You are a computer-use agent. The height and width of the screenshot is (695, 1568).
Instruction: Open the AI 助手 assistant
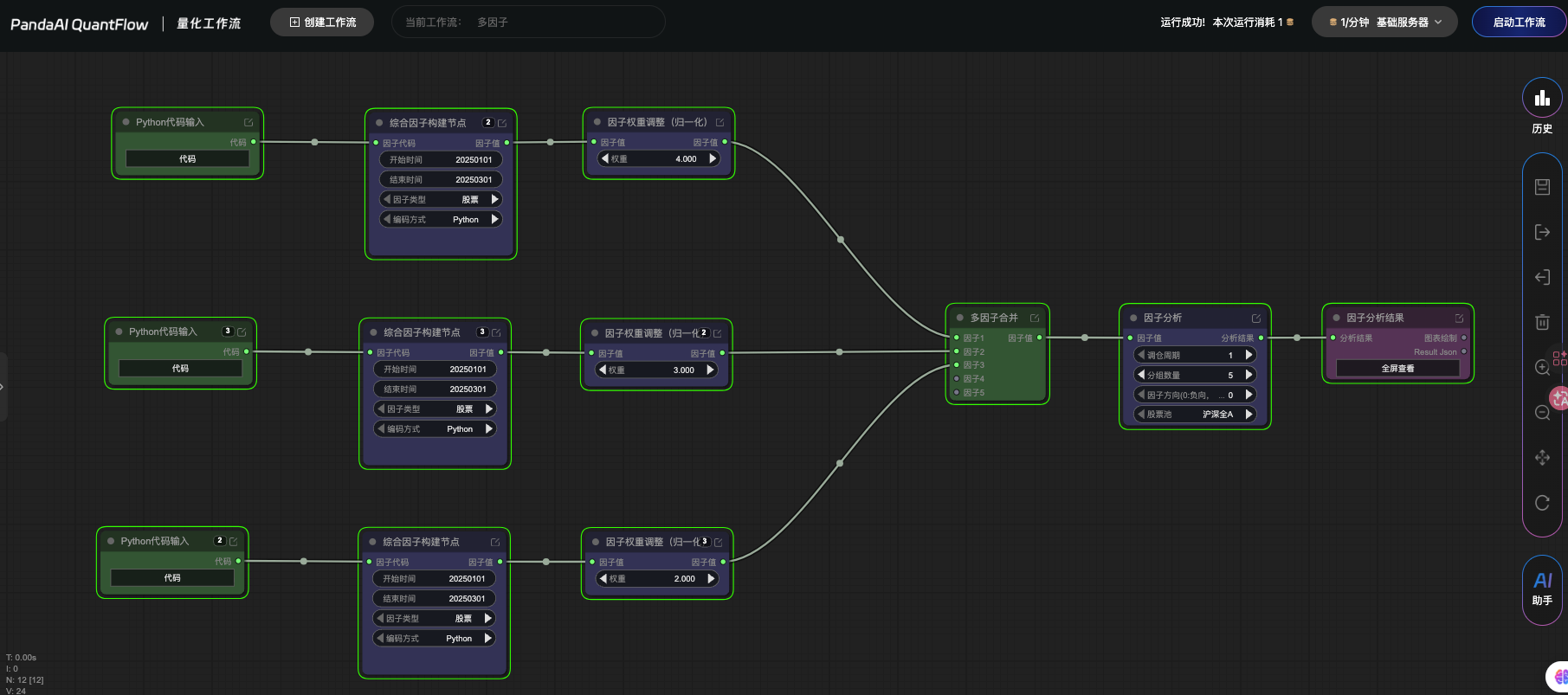1542,589
